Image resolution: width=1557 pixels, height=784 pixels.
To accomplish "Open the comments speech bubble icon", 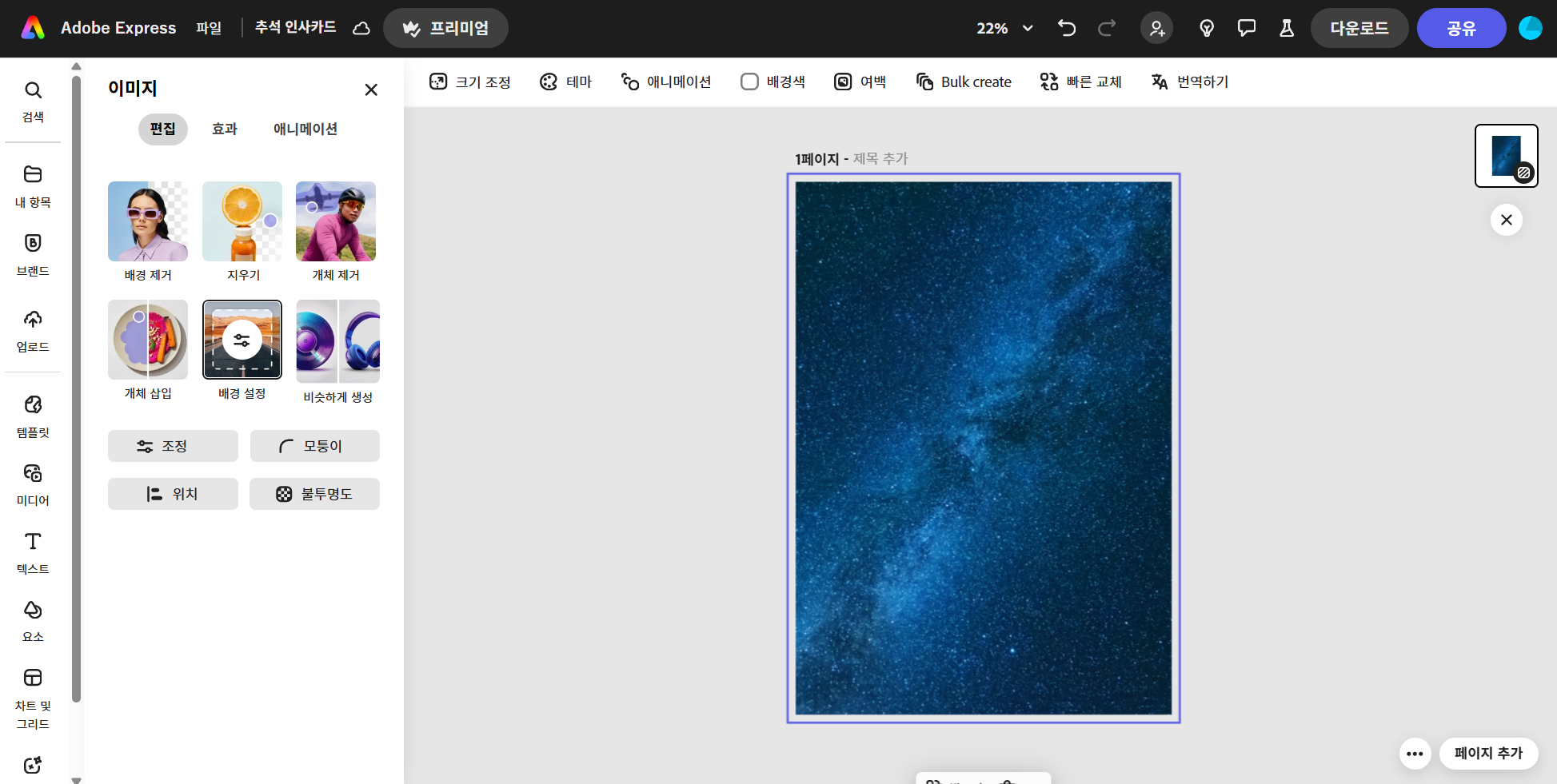I will click(1246, 28).
